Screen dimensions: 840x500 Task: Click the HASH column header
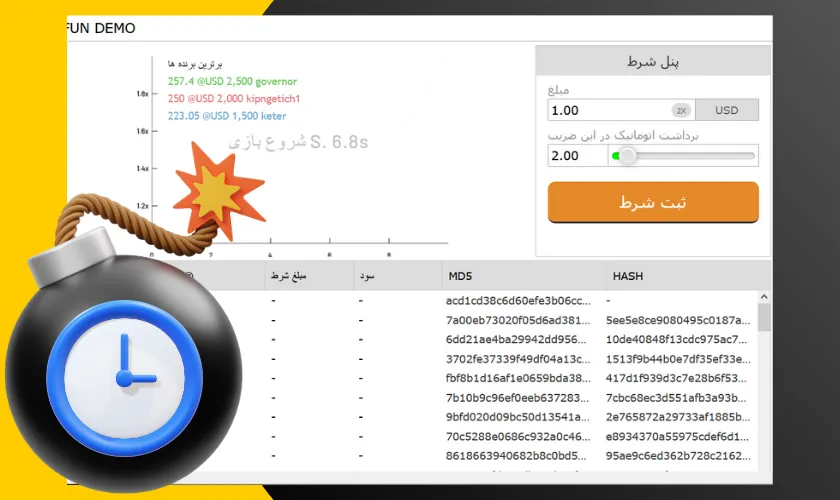tap(686, 276)
